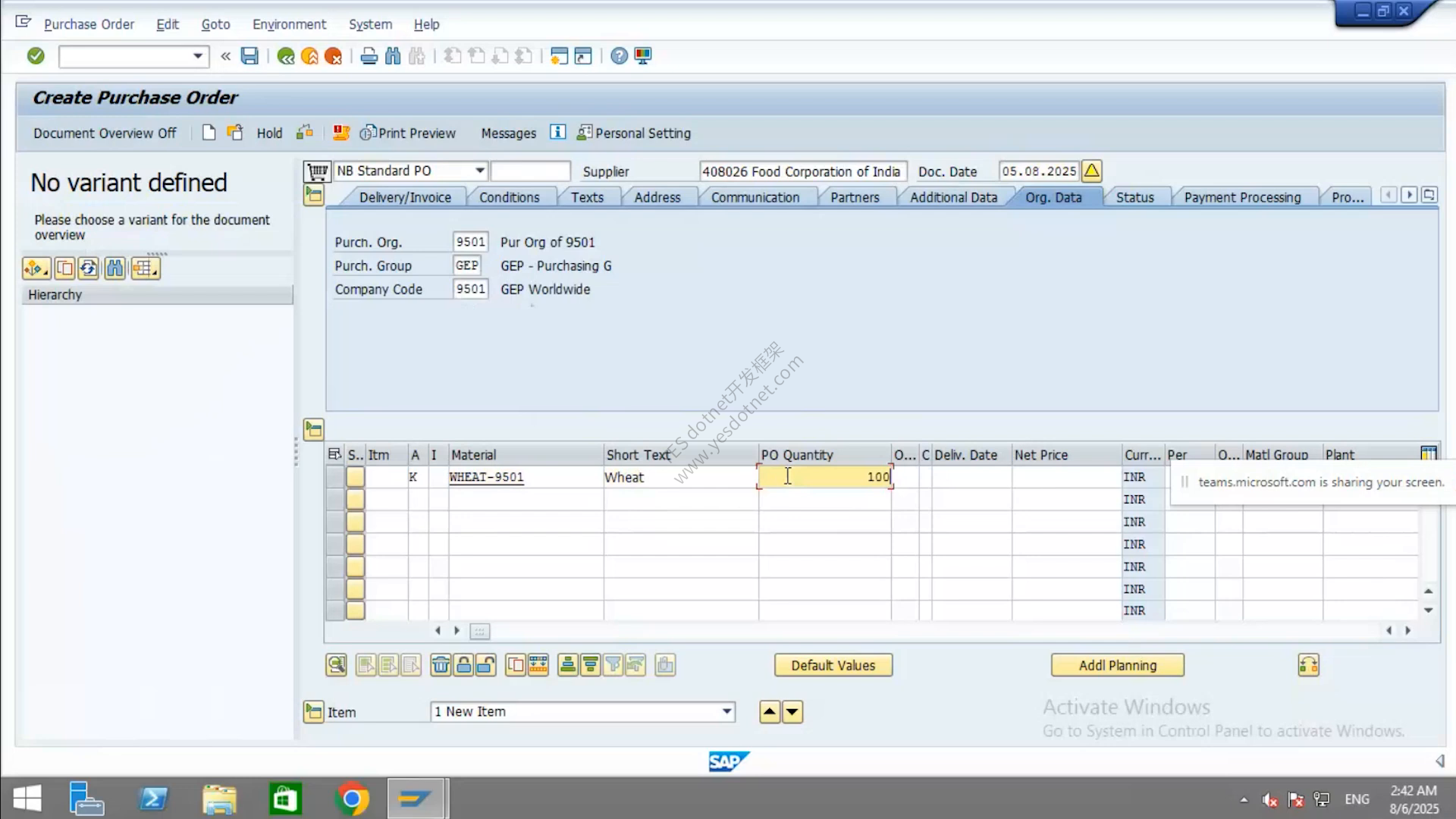The height and width of the screenshot is (819, 1456).
Task: Click the red Cancel toolbar icon
Action: pos(333,56)
